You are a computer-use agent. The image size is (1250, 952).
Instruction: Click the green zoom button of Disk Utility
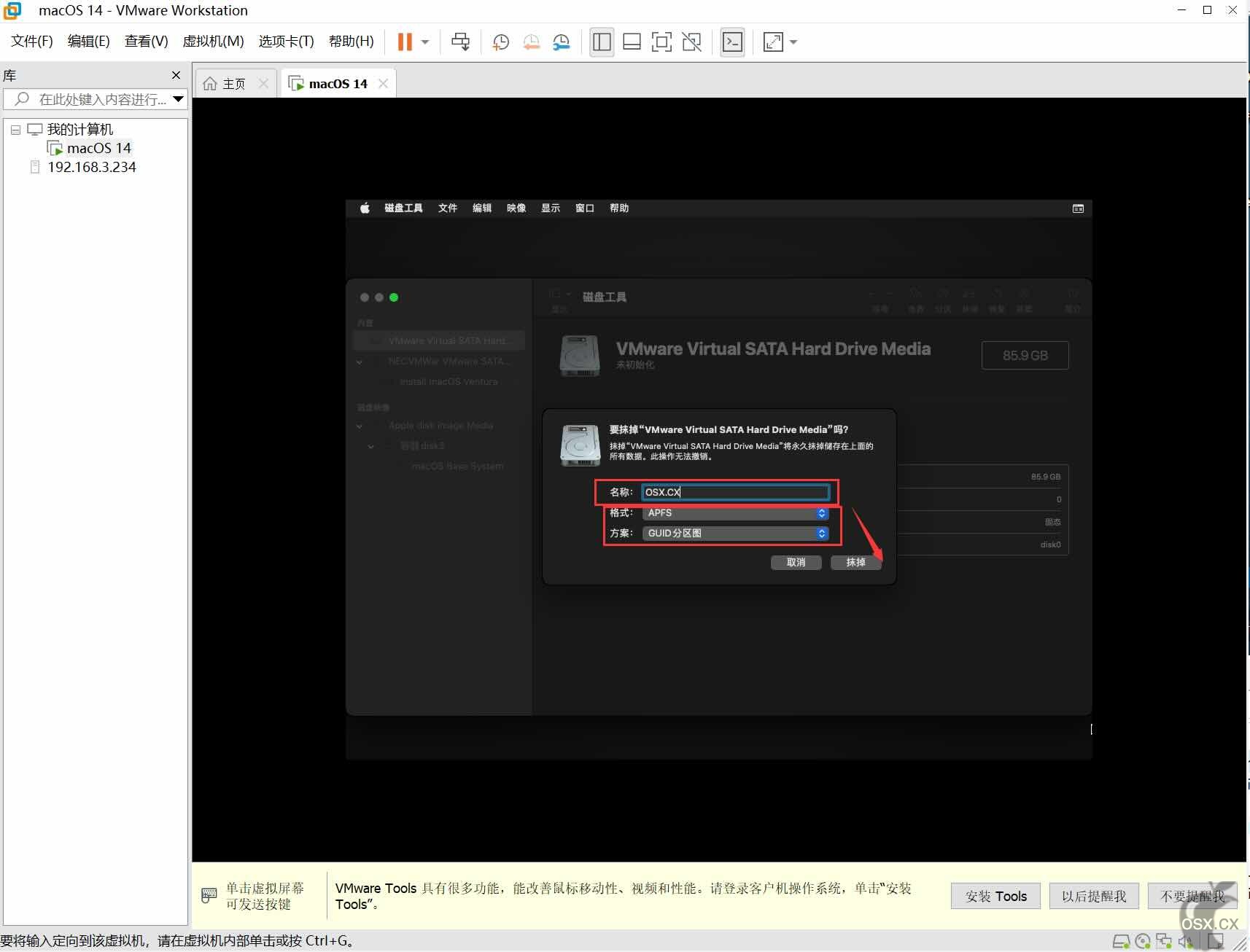(394, 297)
